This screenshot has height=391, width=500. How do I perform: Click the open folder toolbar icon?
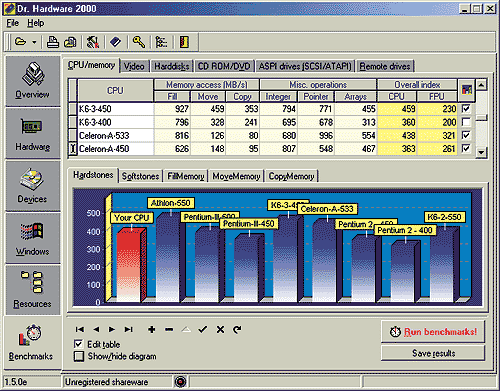21,42
